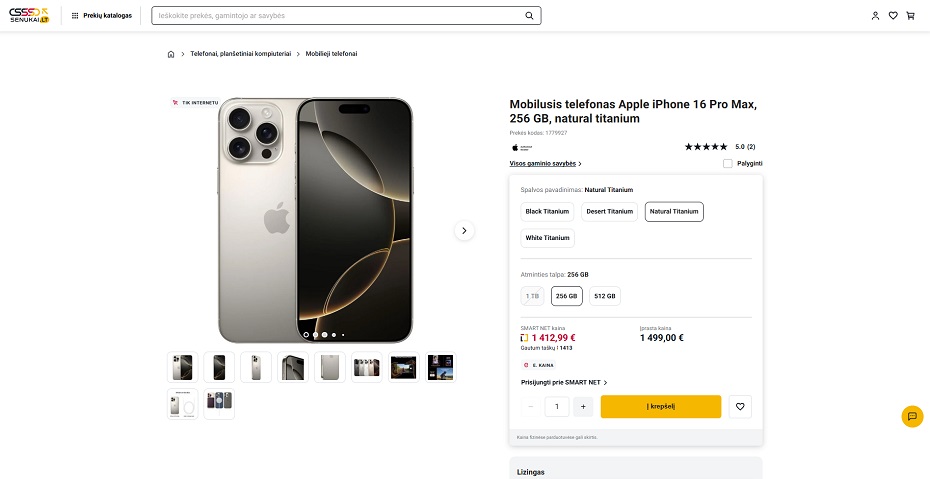Expand Visos gaminio savybės link

coord(545,164)
